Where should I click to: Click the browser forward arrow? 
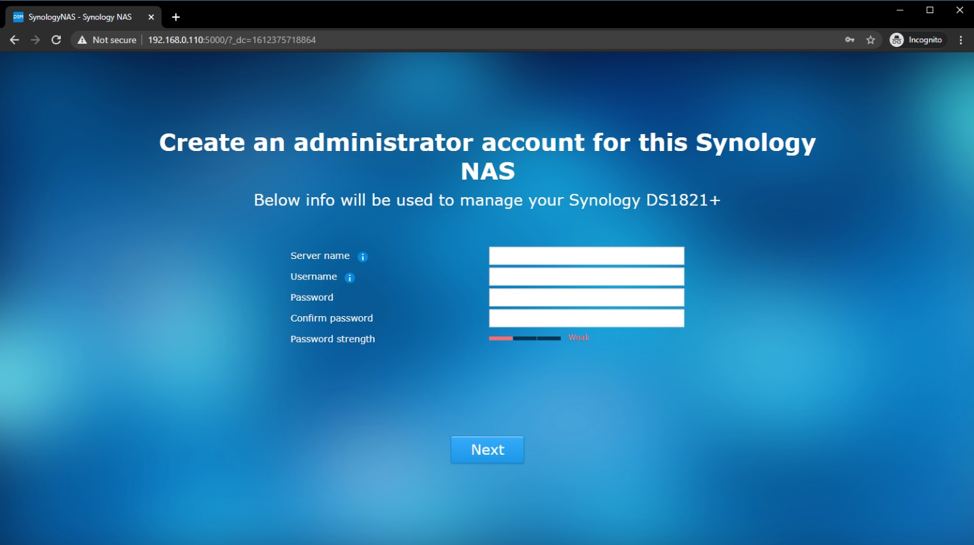point(35,40)
